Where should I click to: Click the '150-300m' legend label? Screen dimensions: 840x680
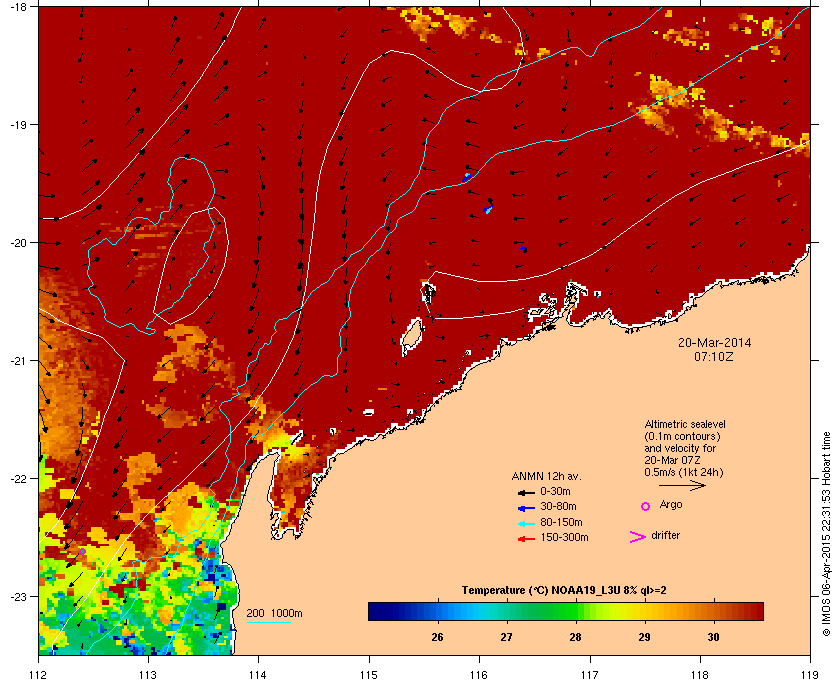[x=564, y=537]
